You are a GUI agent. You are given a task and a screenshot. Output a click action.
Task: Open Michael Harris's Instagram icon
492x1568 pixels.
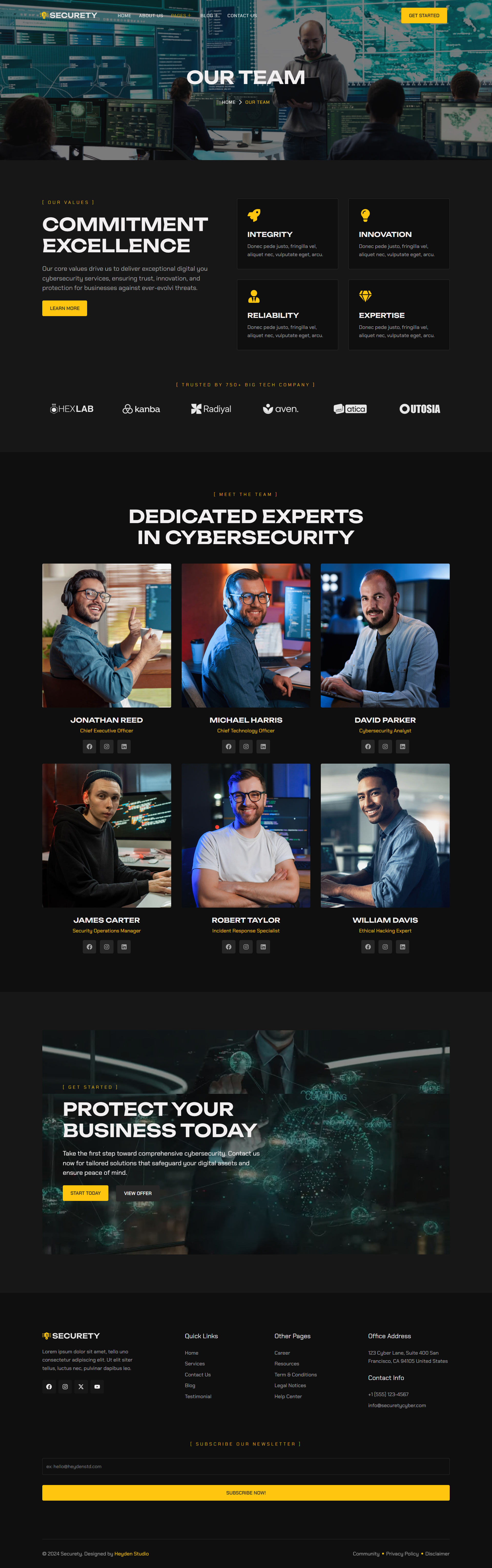(x=246, y=746)
